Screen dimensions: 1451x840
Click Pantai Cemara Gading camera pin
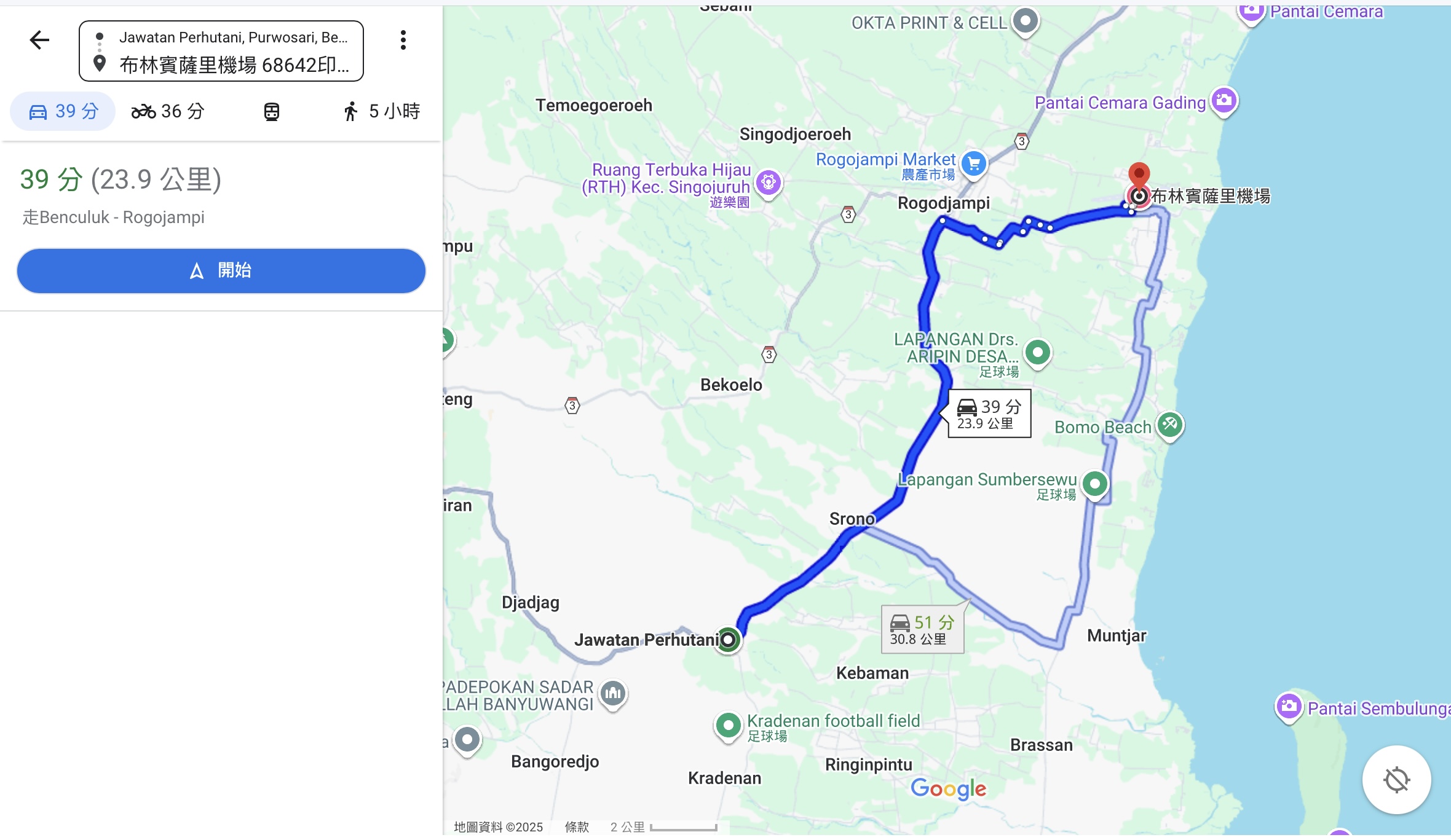1224,101
